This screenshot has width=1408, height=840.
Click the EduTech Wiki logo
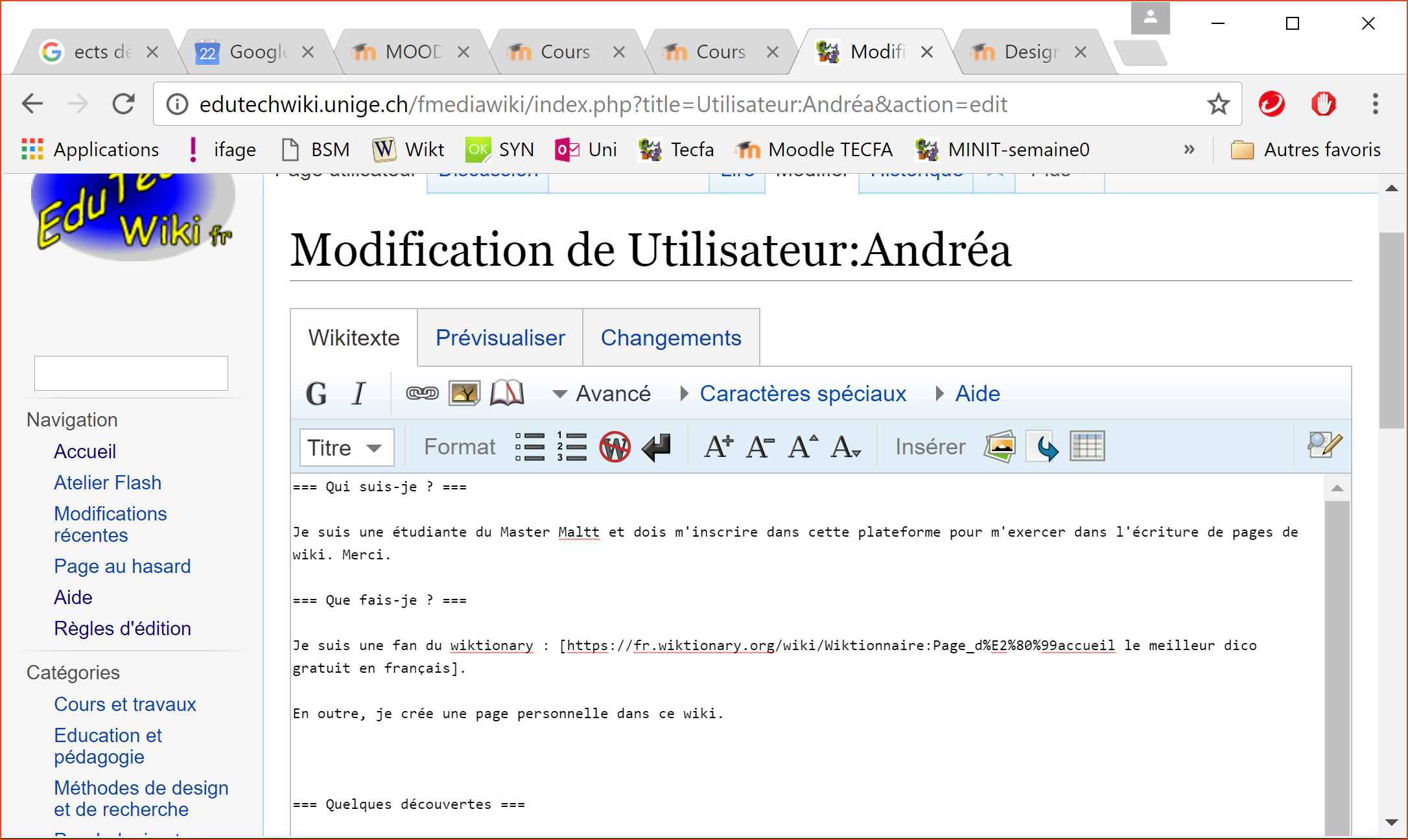click(x=134, y=216)
